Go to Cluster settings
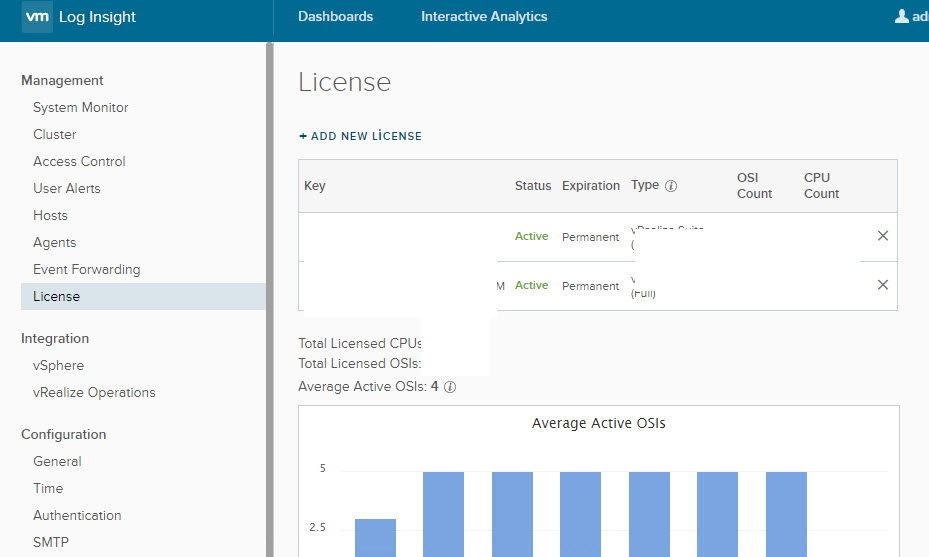929x557 pixels. [x=54, y=135]
